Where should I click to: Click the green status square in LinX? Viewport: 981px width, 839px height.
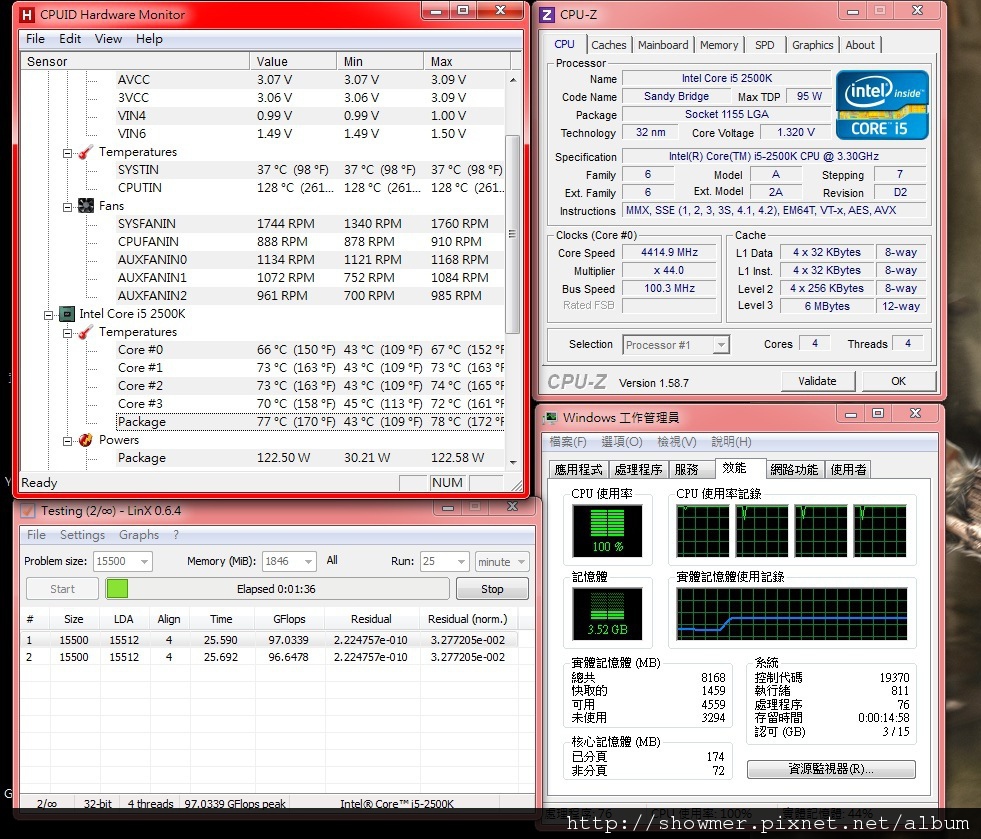118,589
